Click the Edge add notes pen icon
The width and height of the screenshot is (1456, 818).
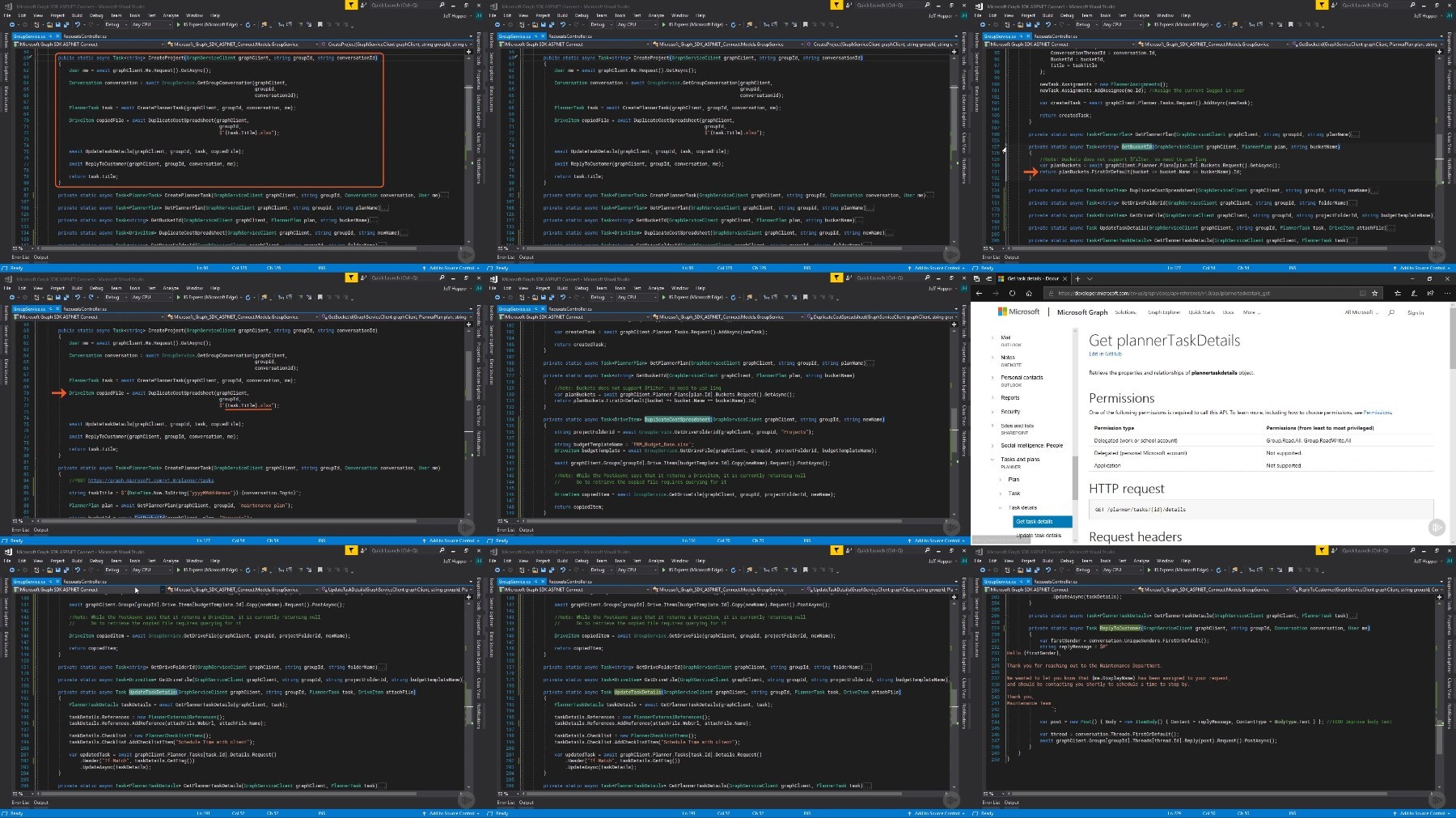(1414, 293)
